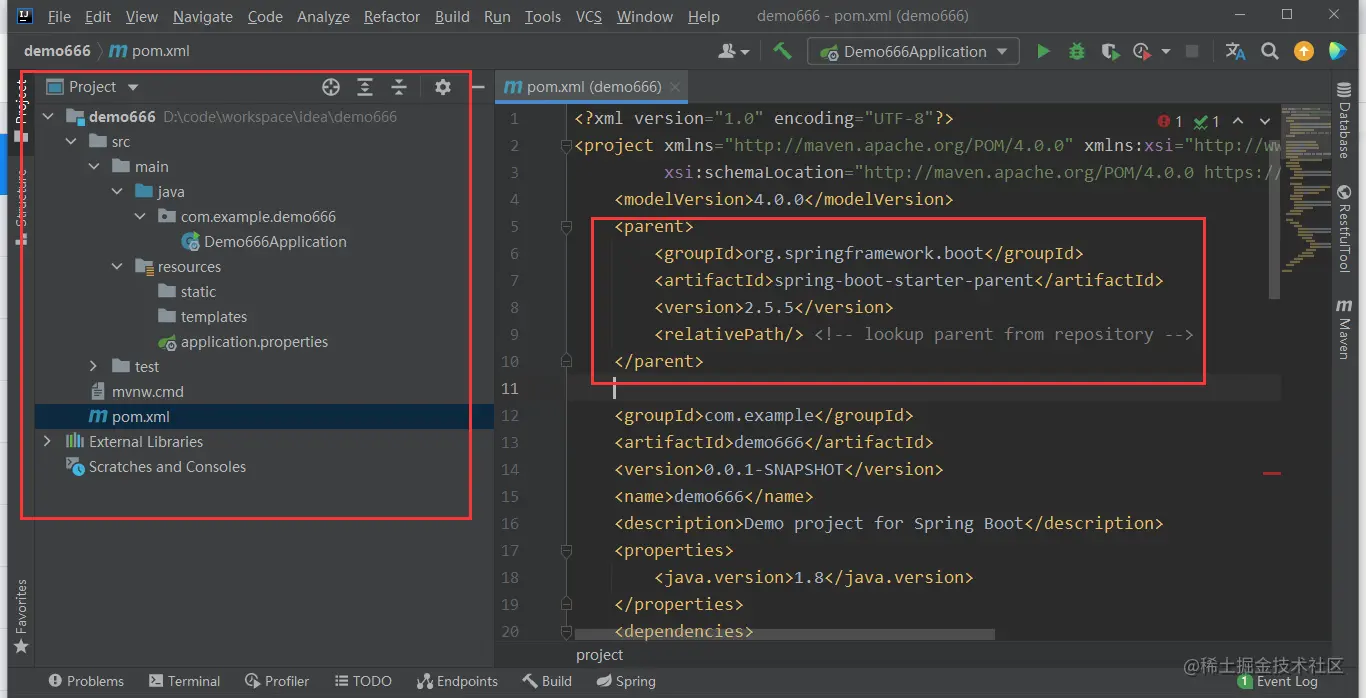Locate opened file with crosshair icon
Screen dimensions: 1366x698
(331, 87)
